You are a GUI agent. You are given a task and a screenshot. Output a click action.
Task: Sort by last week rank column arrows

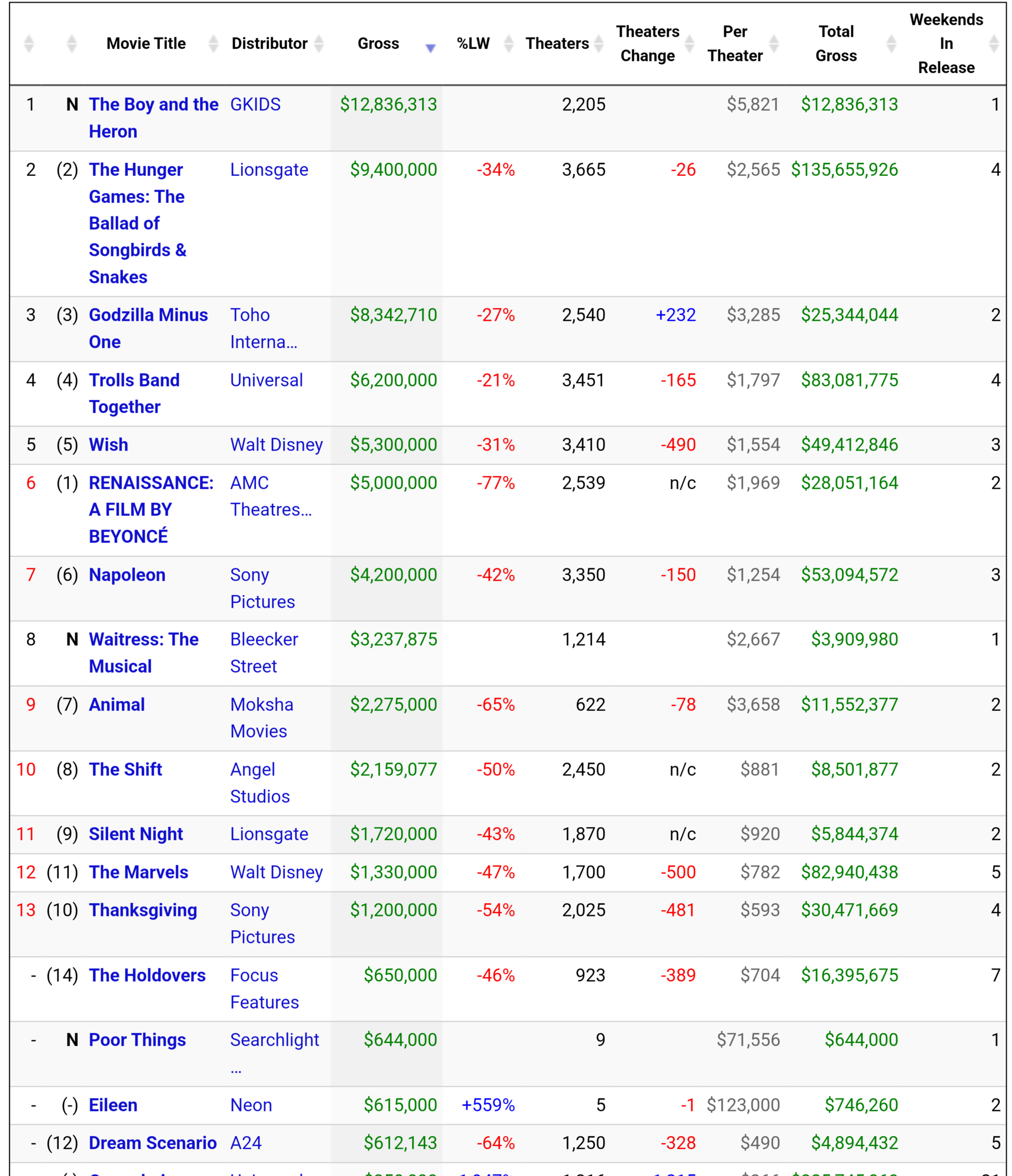click(72, 44)
